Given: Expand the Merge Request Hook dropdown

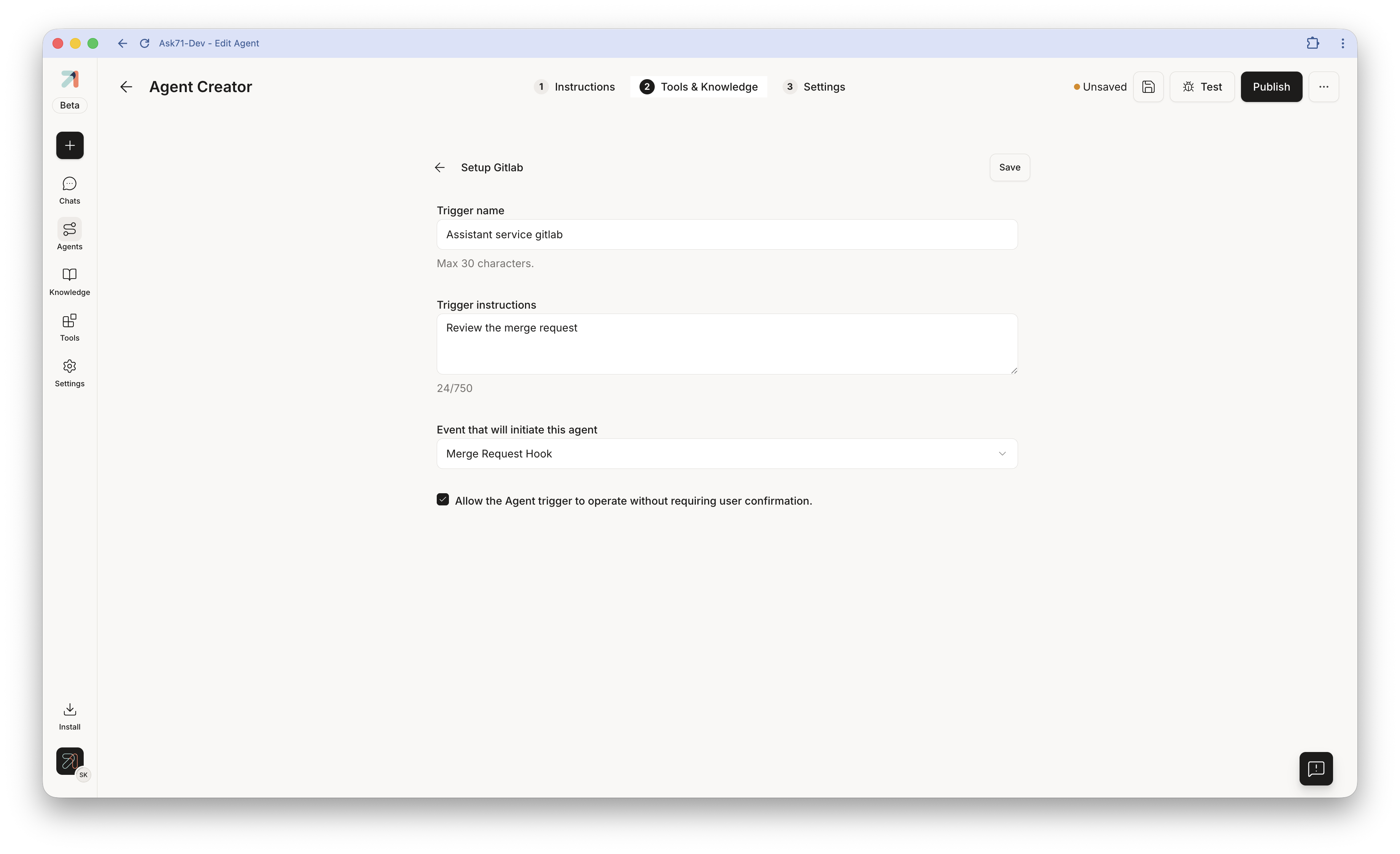Looking at the screenshot, I should [x=727, y=453].
